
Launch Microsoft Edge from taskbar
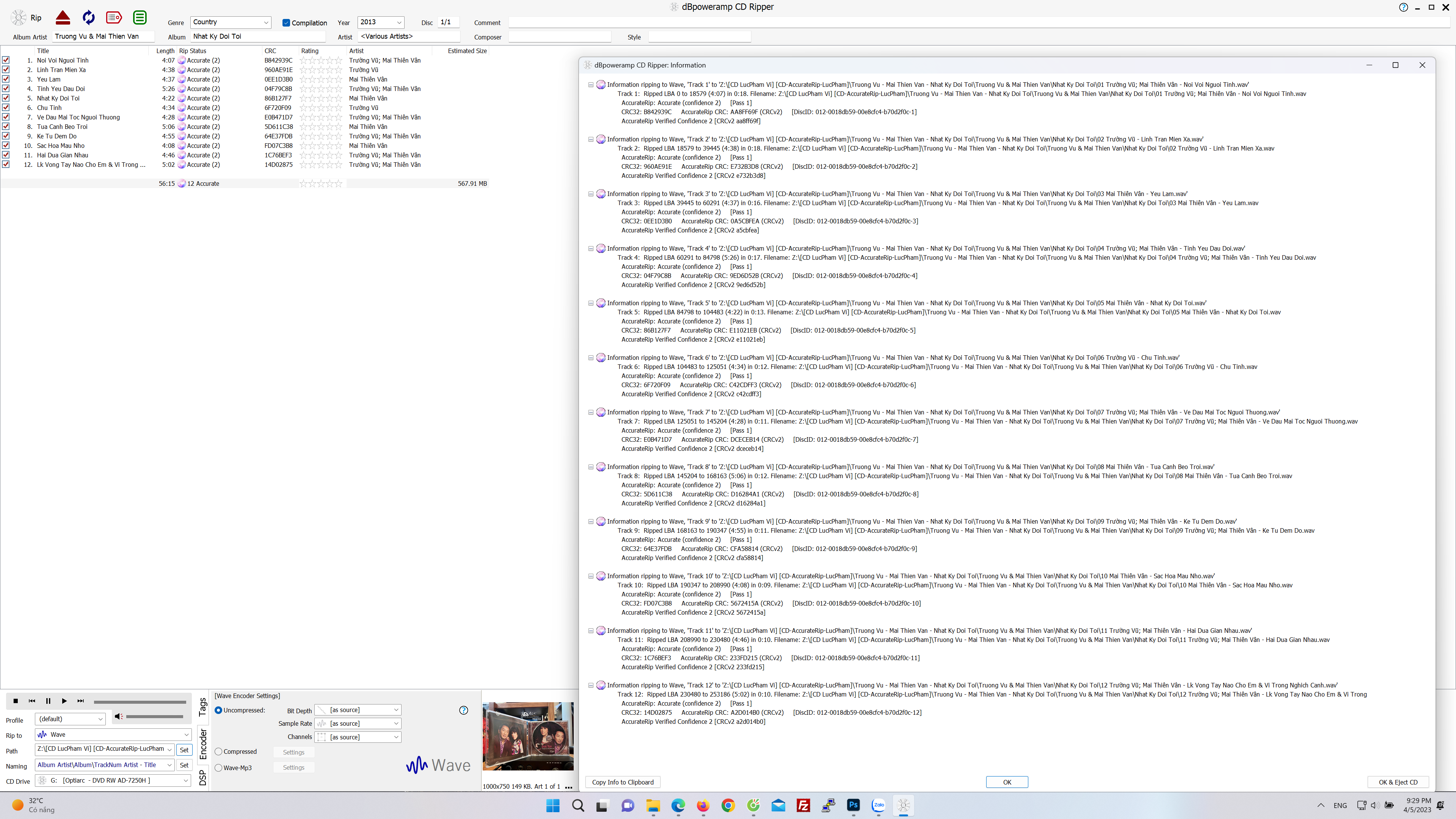tap(678, 805)
